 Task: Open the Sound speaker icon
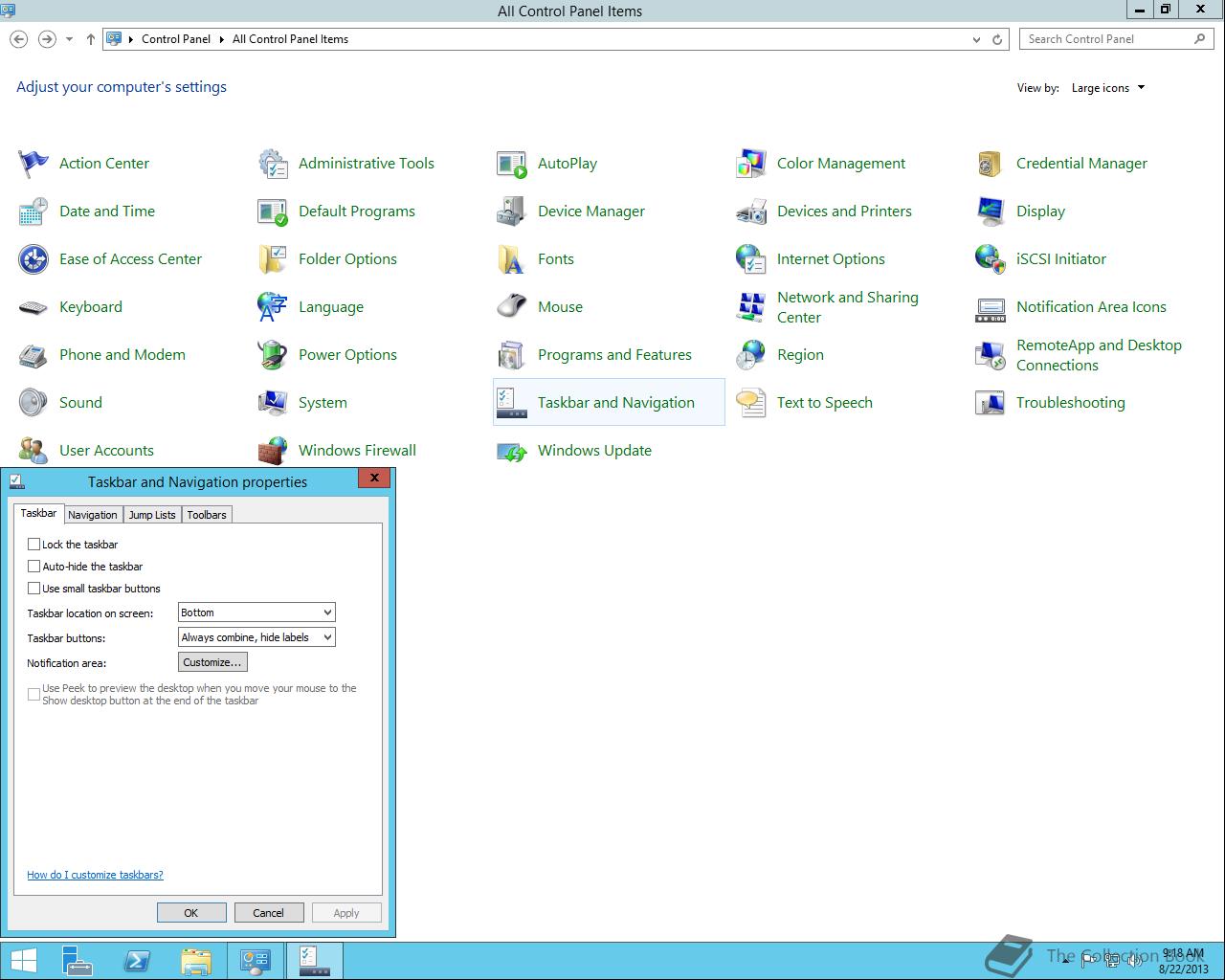(x=33, y=403)
